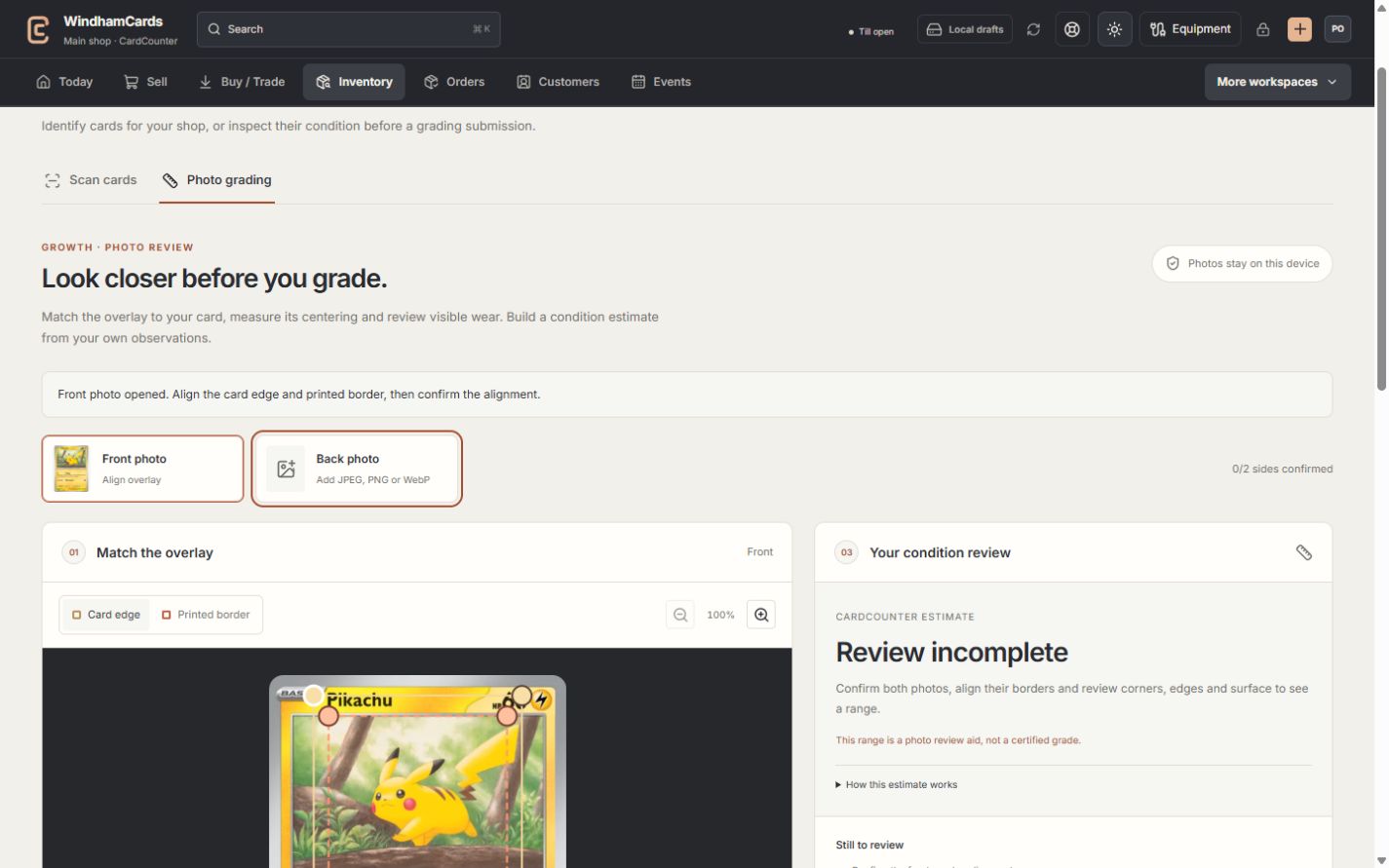Click the Review incomplete heading

[x=951, y=652]
